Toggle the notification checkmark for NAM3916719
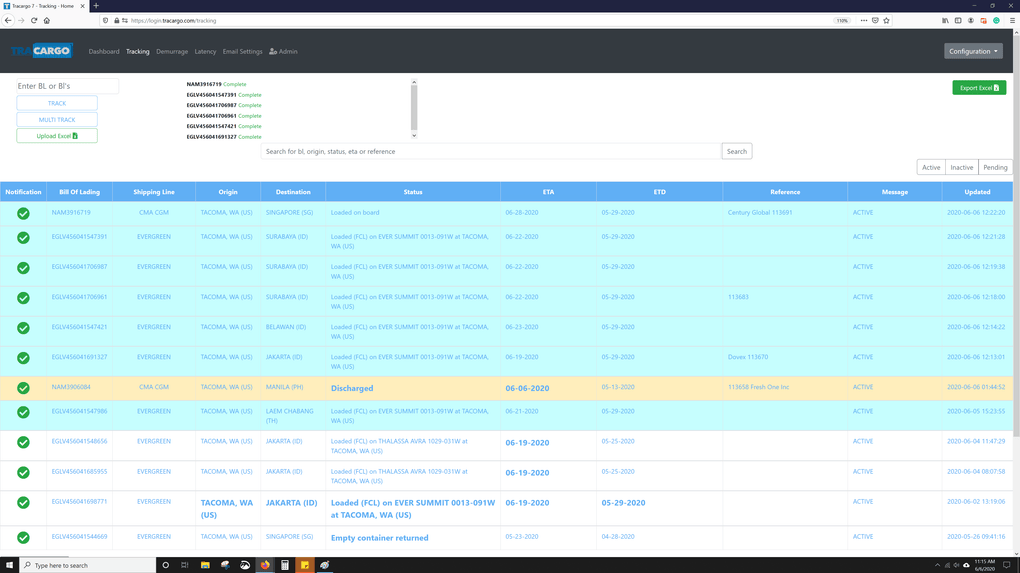1020x573 pixels. 23,213
